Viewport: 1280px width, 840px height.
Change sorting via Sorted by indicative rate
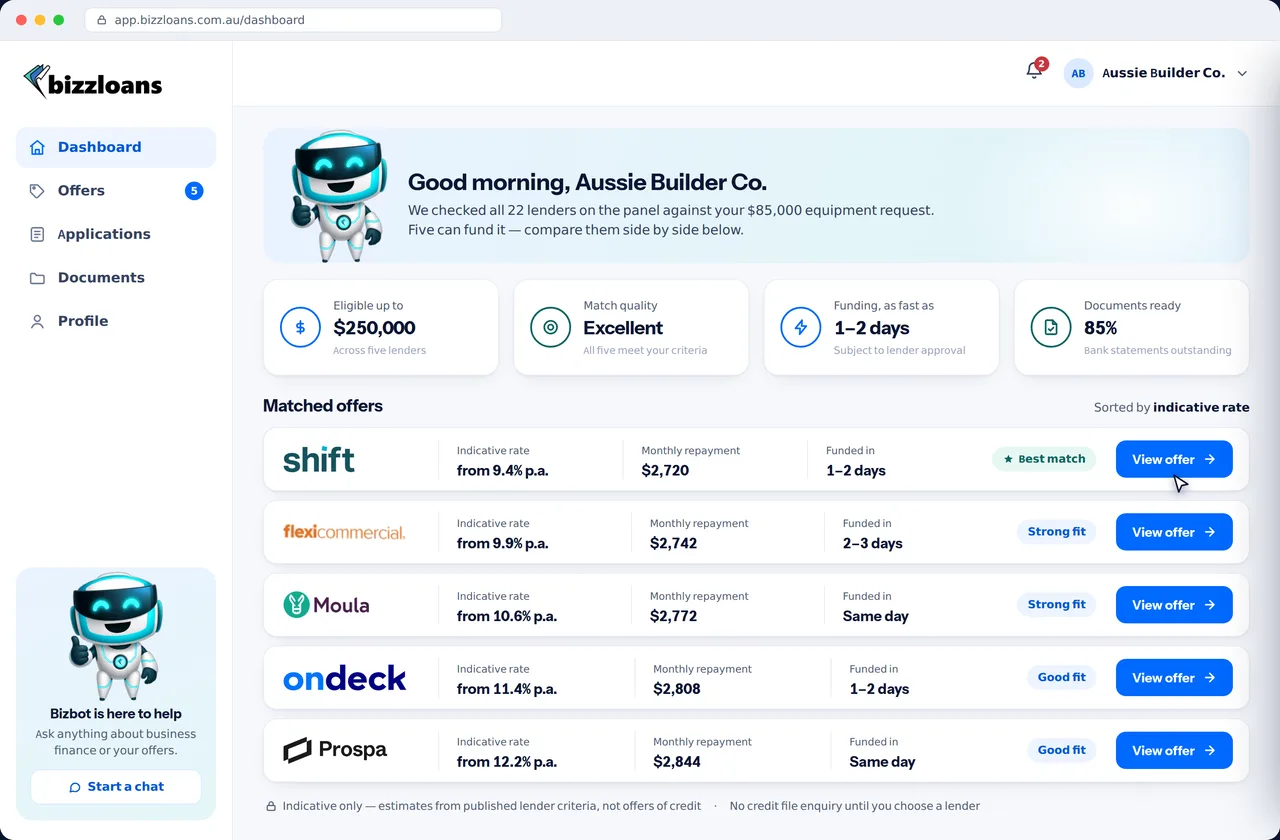[1171, 407]
